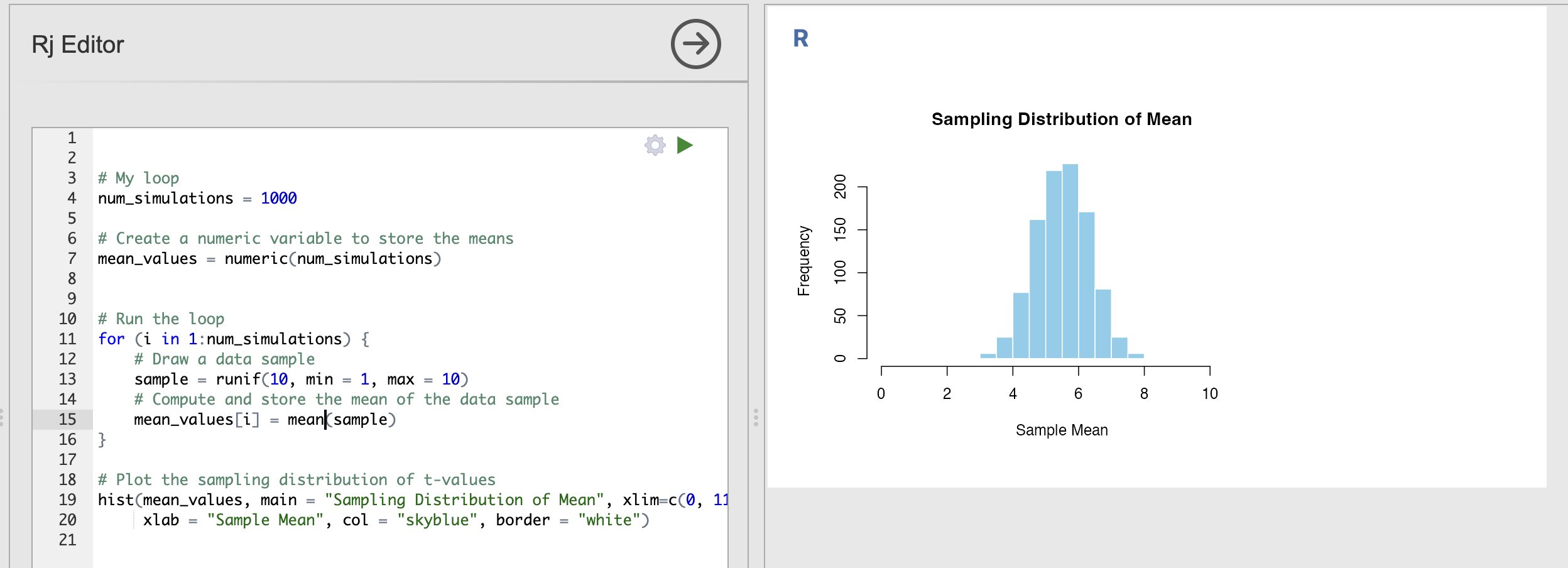This screenshot has height=568, width=1568.
Task: Click the y-axis tick label 200
Action: pyautogui.click(x=840, y=187)
